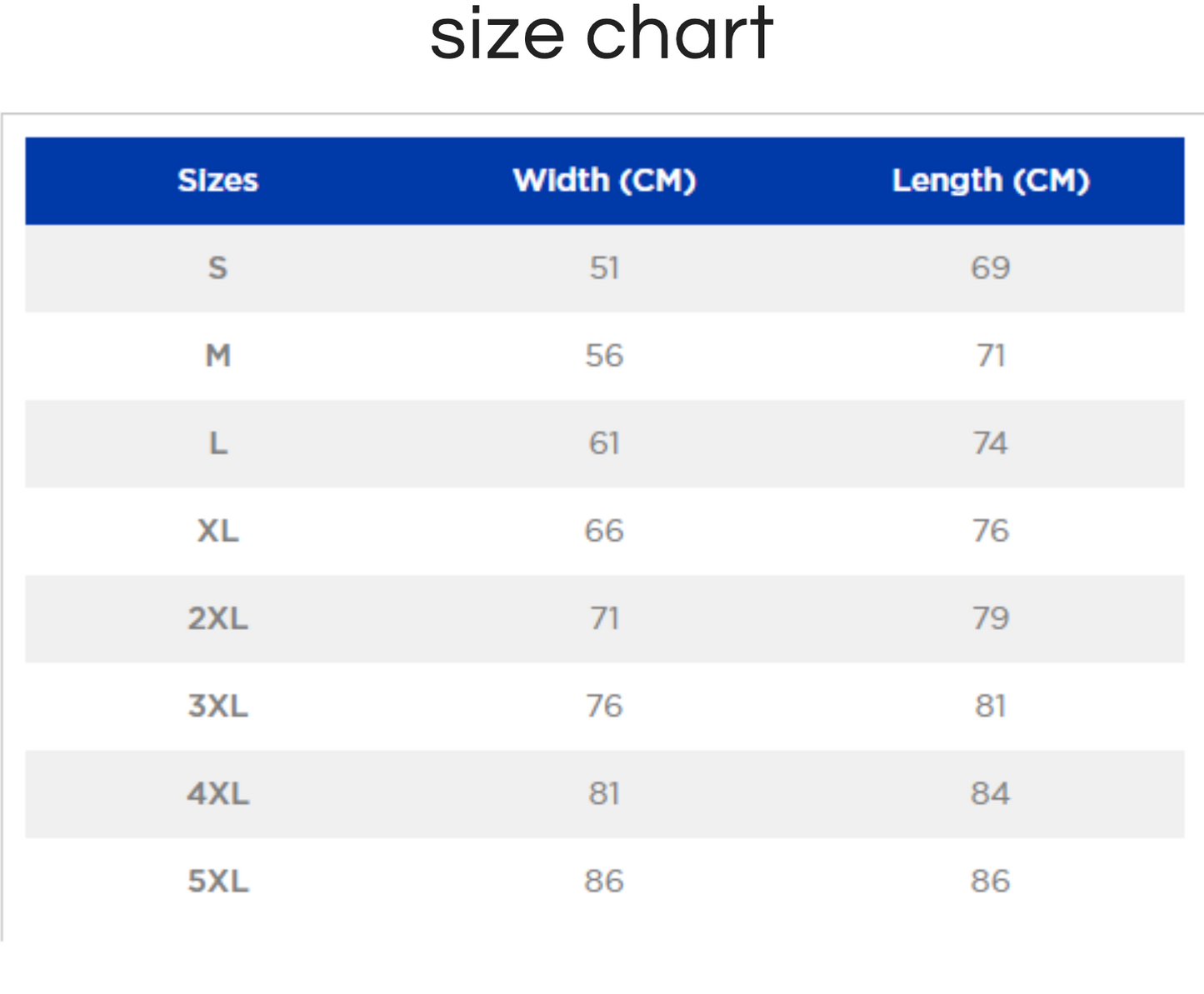Viewport: 1204px width, 994px height.
Task: Click length value 79 for size 2XL
Action: [991, 618]
